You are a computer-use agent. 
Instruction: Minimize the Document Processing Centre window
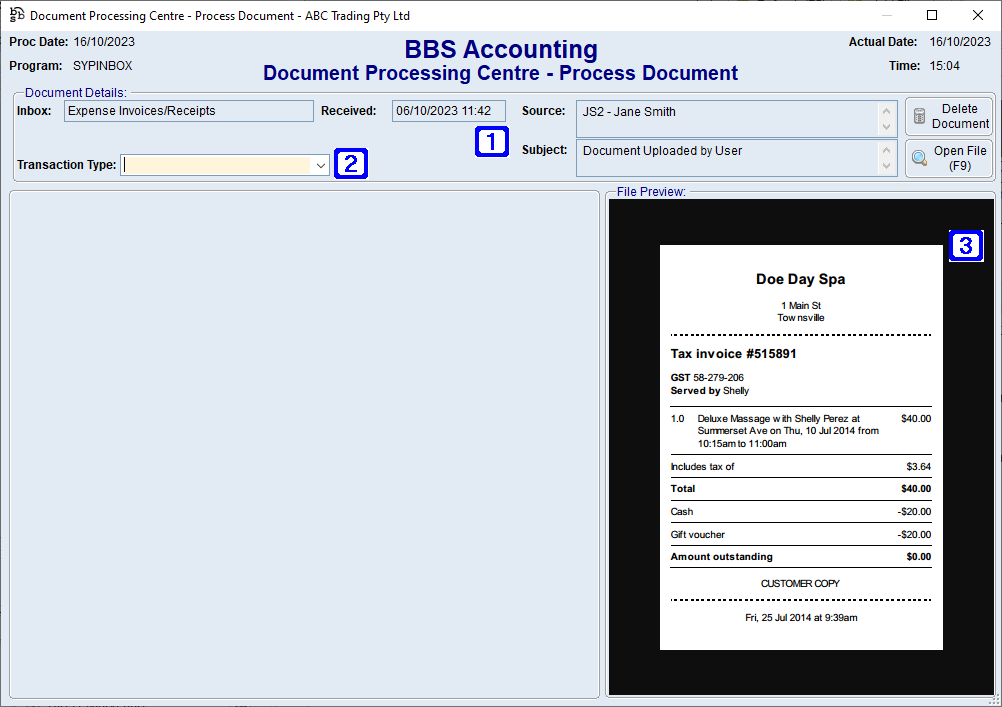tap(886, 15)
